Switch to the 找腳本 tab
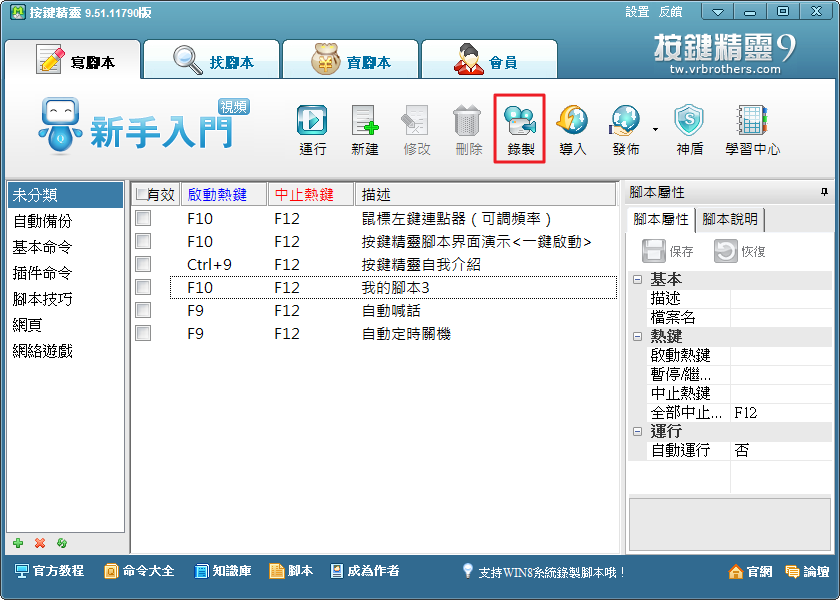840x600 pixels. click(x=212, y=60)
